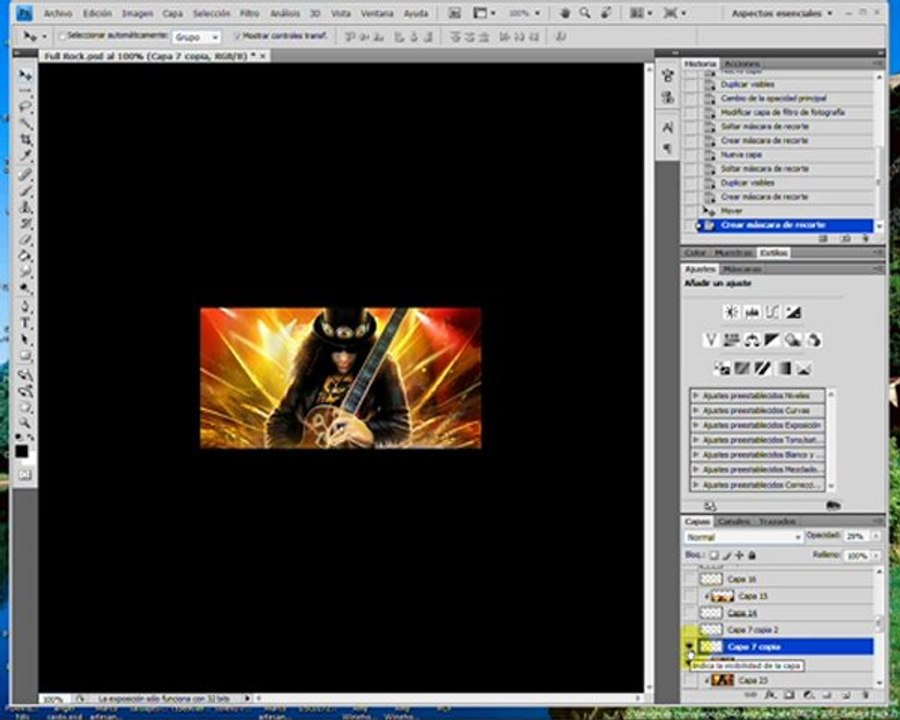
Task: Select Mover history state
Action: pyautogui.click(x=786, y=211)
